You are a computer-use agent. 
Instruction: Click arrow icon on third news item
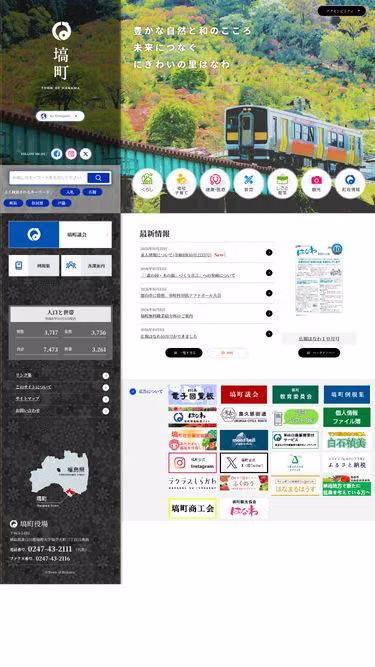(269, 293)
